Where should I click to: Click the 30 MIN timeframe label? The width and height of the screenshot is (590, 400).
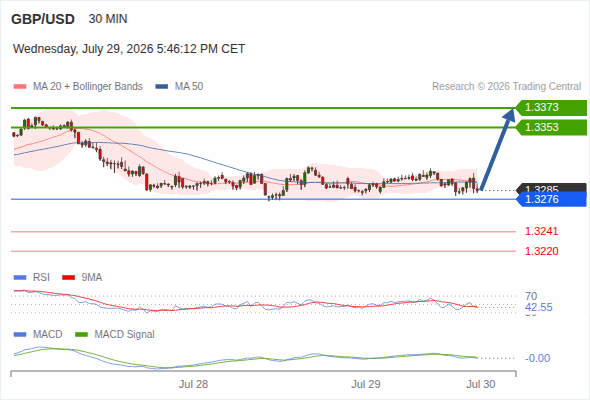pyautogui.click(x=108, y=19)
